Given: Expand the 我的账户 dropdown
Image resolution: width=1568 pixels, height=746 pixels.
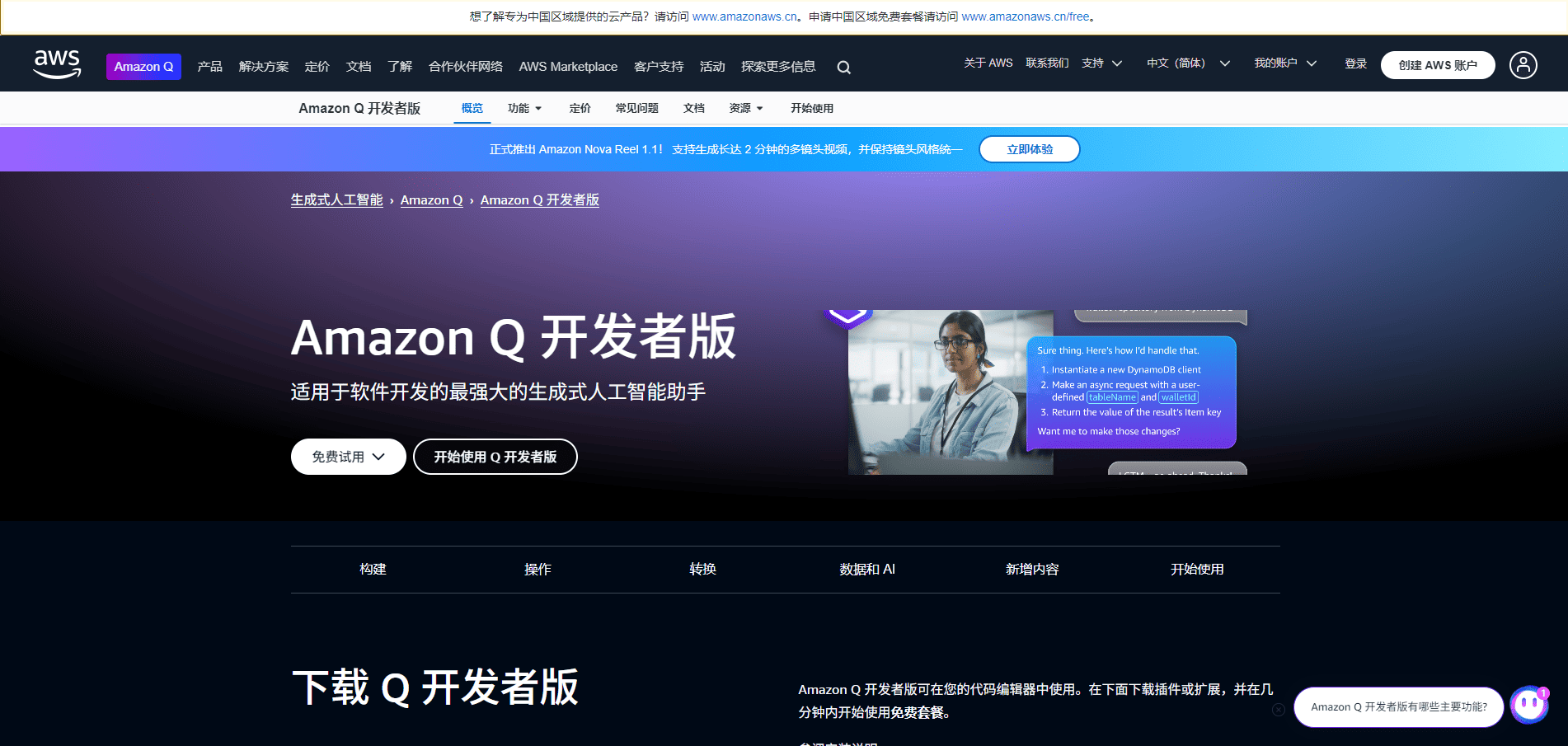Looking at the screenshot, I should click(1285, 63).
